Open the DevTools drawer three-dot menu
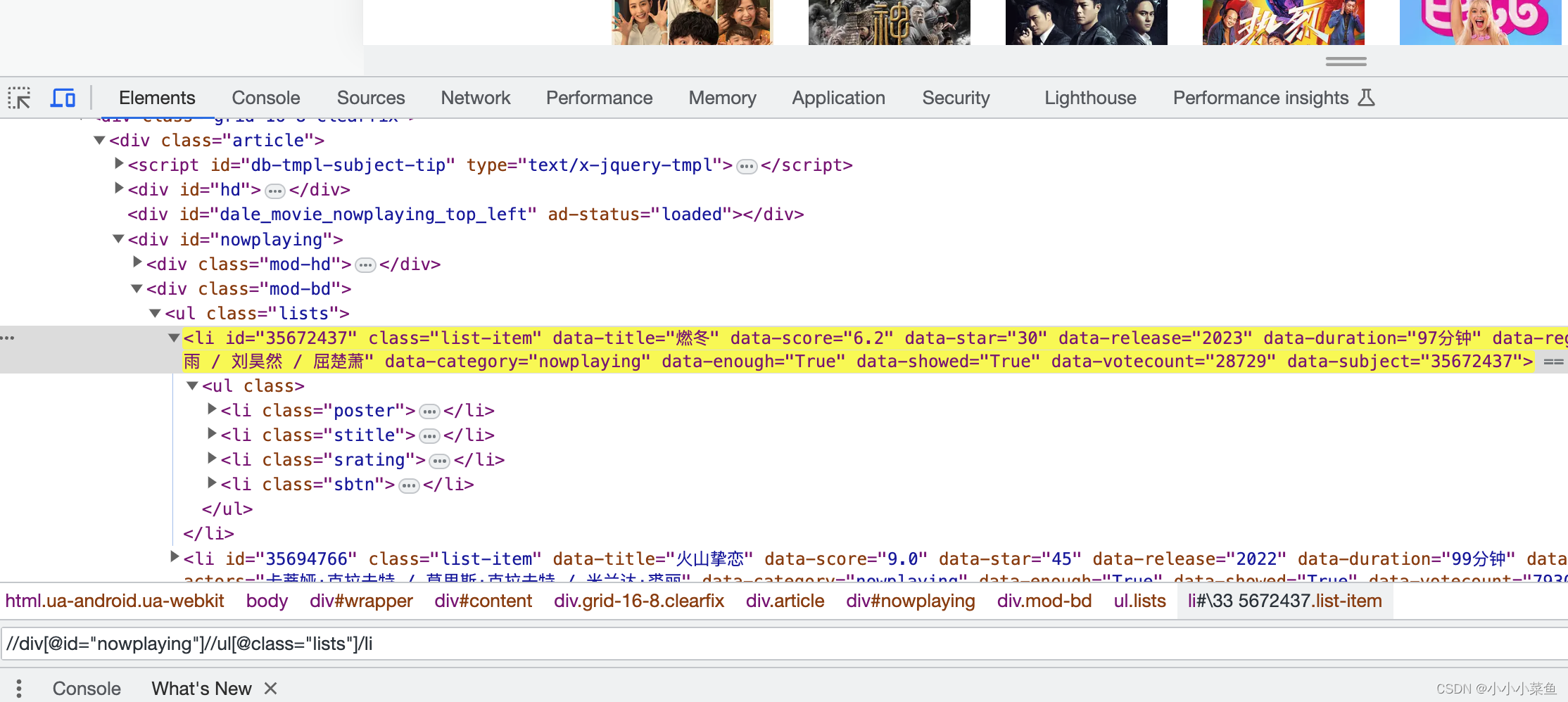Image resolution: width=1568 pixels, height=702 pixels. pos(19,688)
